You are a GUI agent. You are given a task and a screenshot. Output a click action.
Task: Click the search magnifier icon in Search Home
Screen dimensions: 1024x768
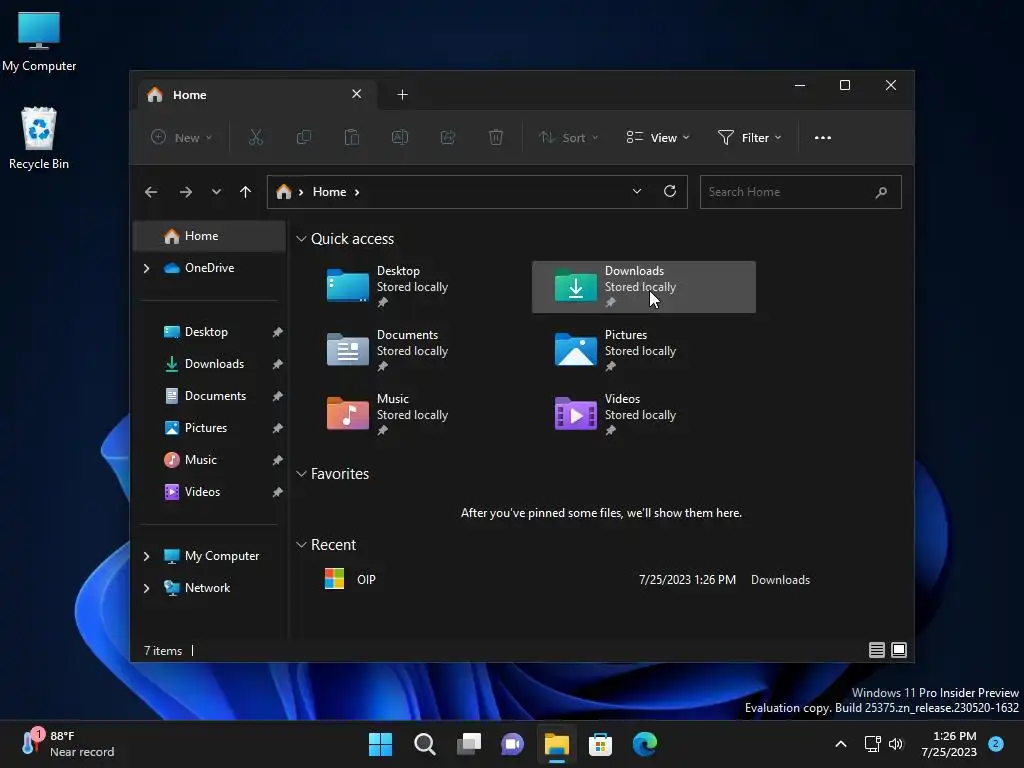881,192
